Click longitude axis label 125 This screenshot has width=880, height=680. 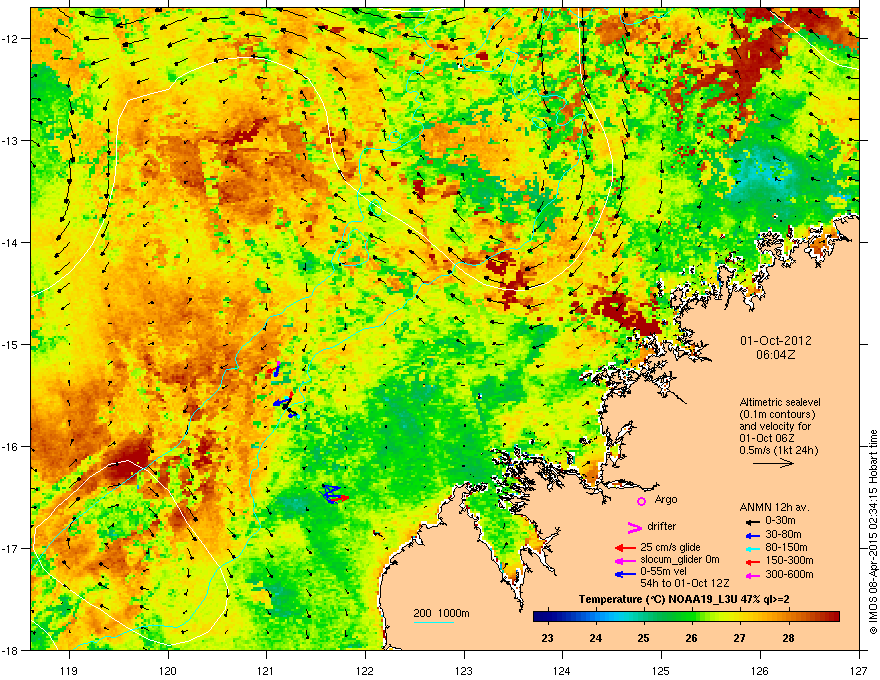tap(661, 670)
